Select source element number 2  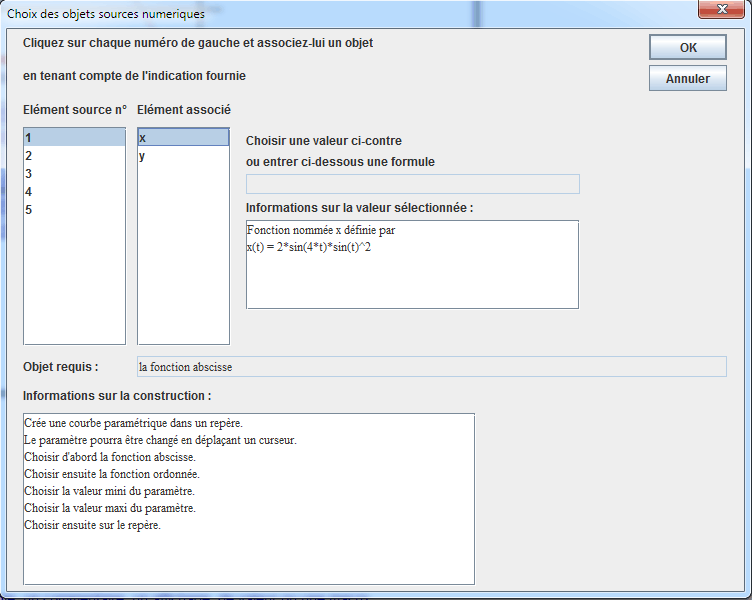point(74,155)
